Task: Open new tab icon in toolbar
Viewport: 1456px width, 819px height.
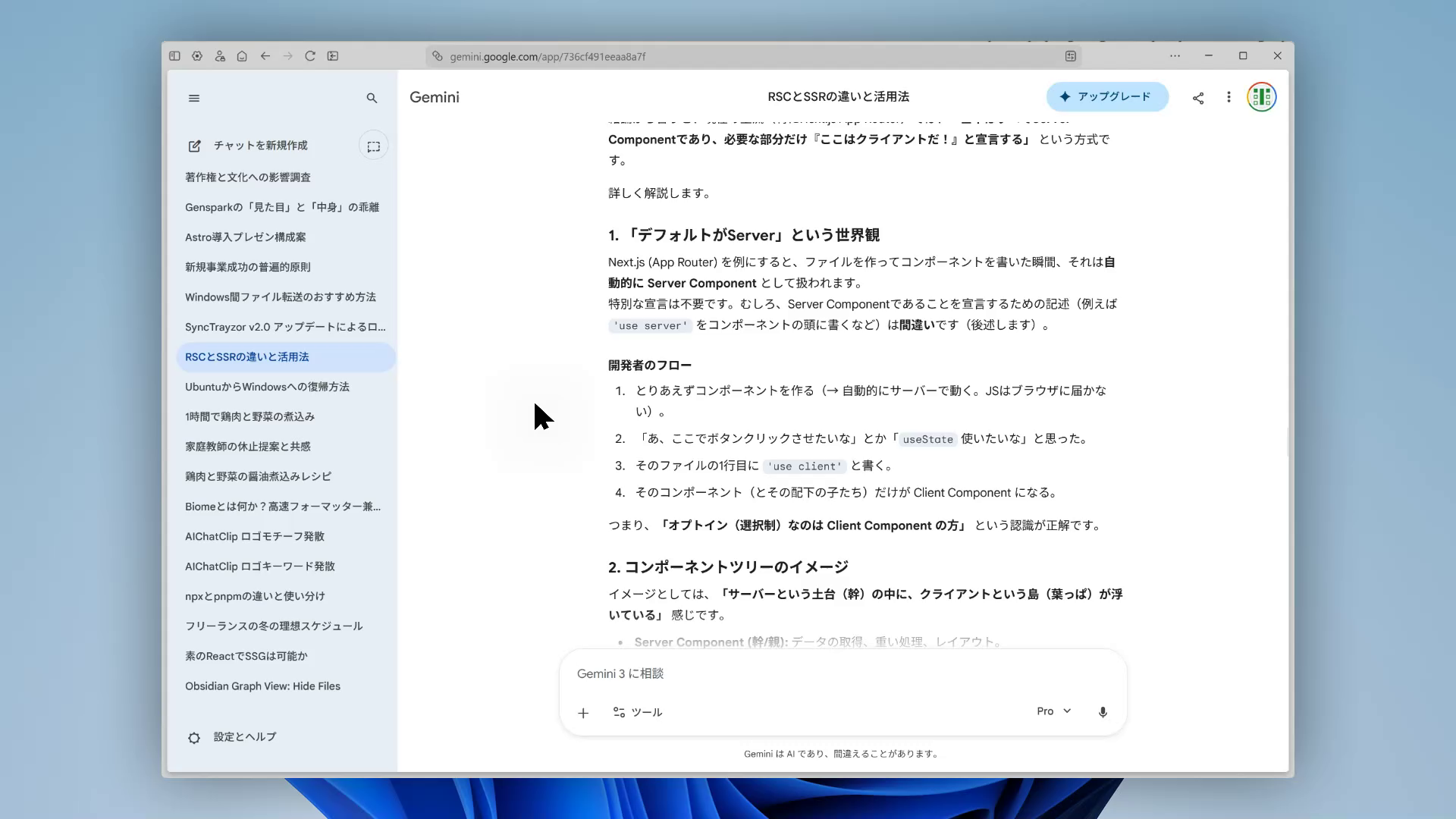Action: coord(333,56)
